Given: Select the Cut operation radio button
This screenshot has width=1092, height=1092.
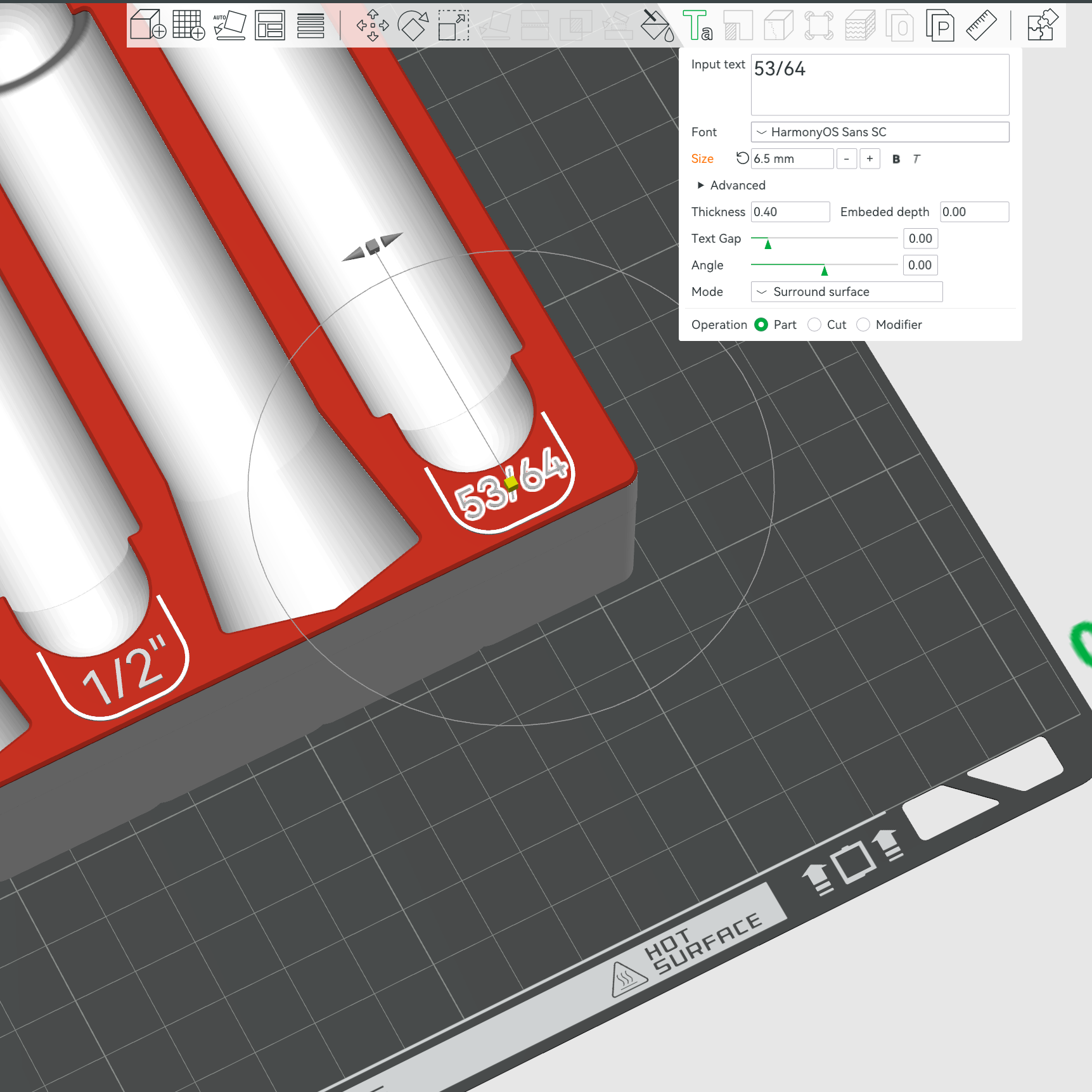Looking at the screenshot, I should pos(814,324).
